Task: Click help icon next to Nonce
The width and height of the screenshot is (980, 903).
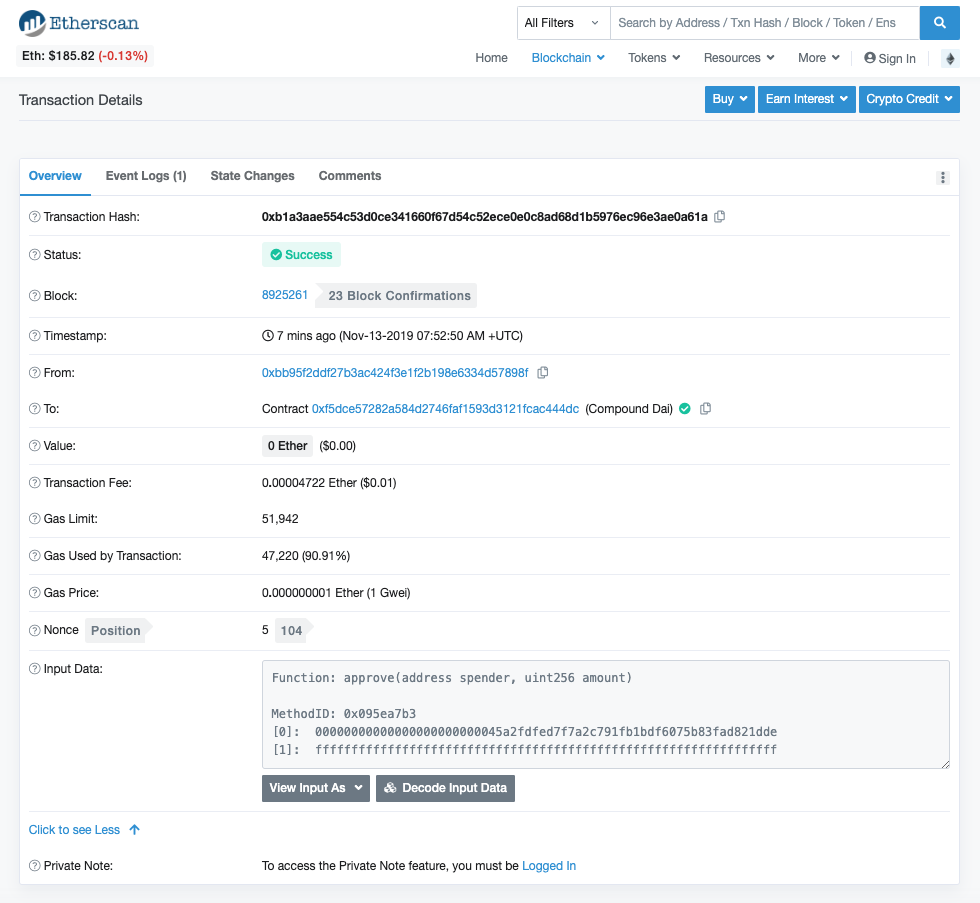Action: tap(35, 630)
